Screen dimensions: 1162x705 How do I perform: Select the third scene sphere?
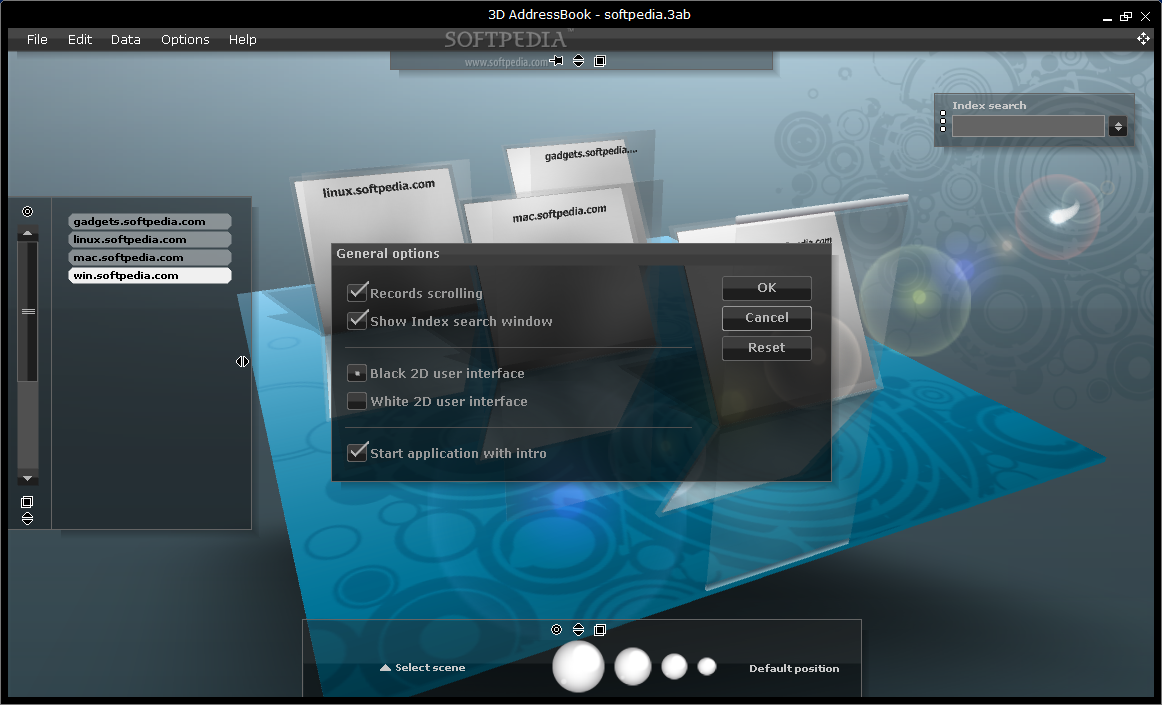point(674,666)
